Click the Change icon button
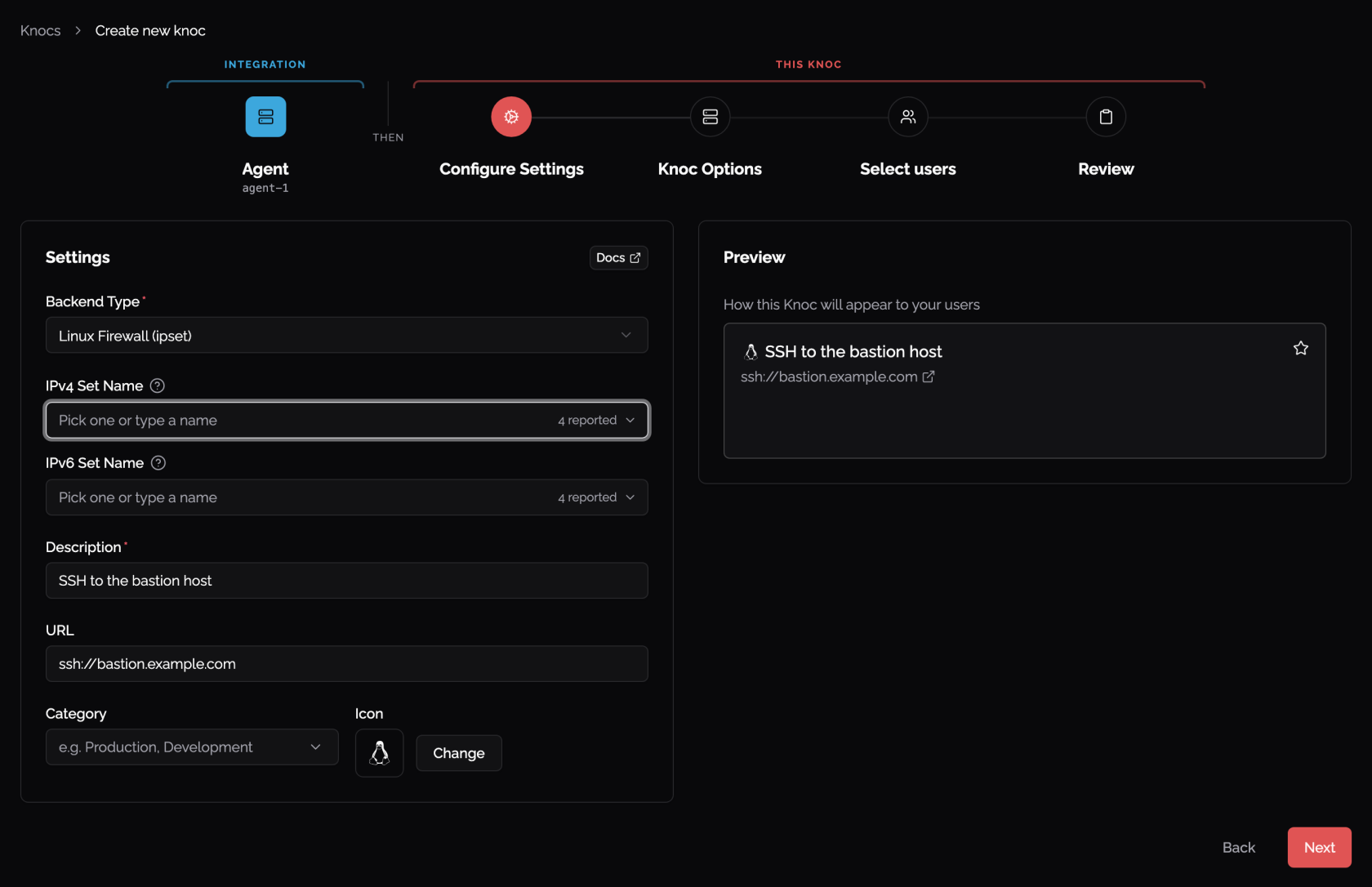Image resolution: width=1372 pixels, height=887 pixels. (x=459, y=753)
